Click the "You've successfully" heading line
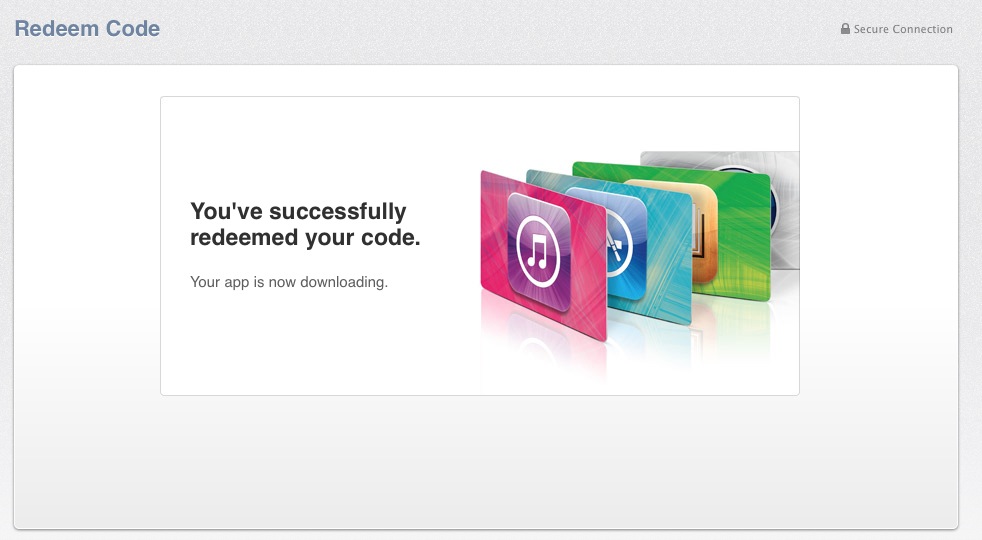Image resolution: width=982 pixels, height=540 pixels. 298,211
